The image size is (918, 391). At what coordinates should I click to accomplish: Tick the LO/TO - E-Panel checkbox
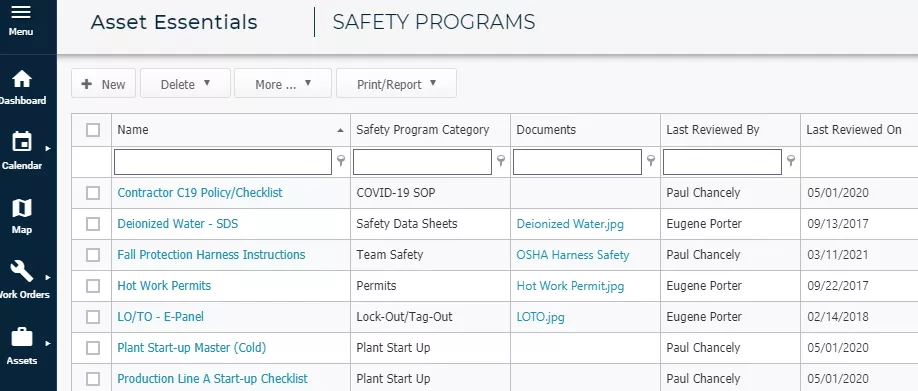coord(93,317)
